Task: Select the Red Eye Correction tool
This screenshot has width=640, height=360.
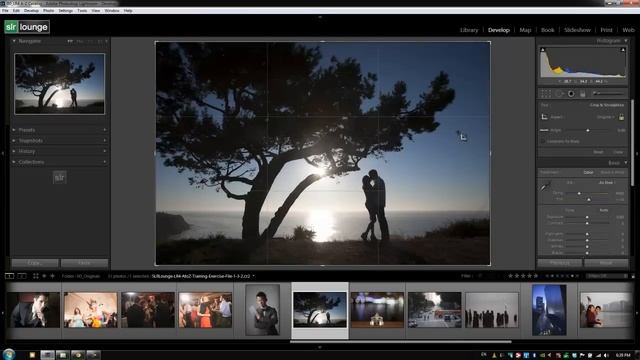Action: point(571,94)
